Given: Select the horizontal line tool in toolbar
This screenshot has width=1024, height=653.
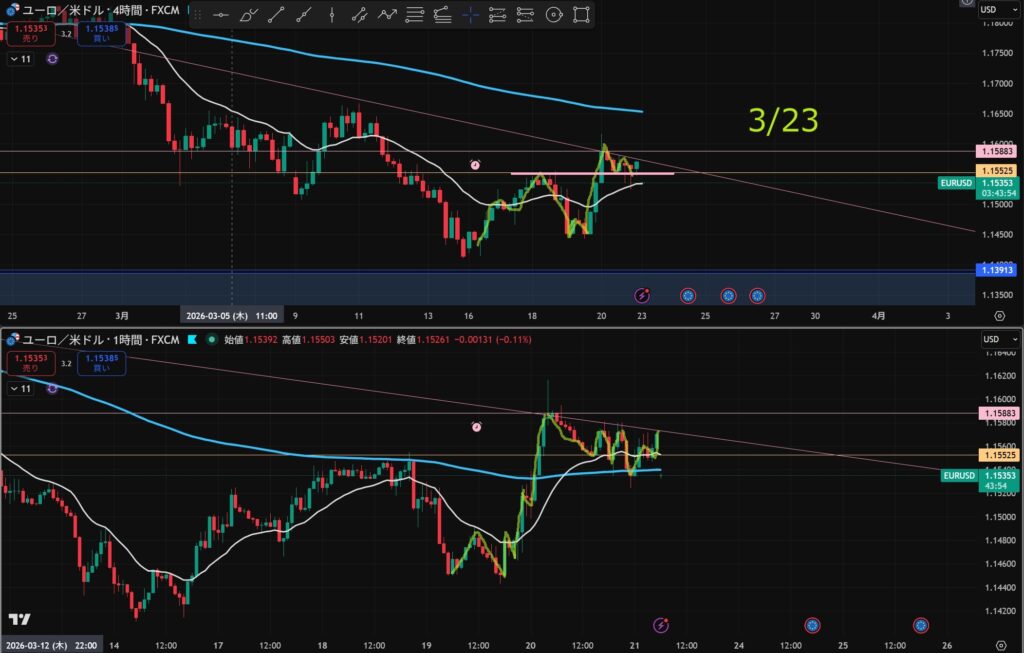Looking at the screenshot, I should coord(222,14).
